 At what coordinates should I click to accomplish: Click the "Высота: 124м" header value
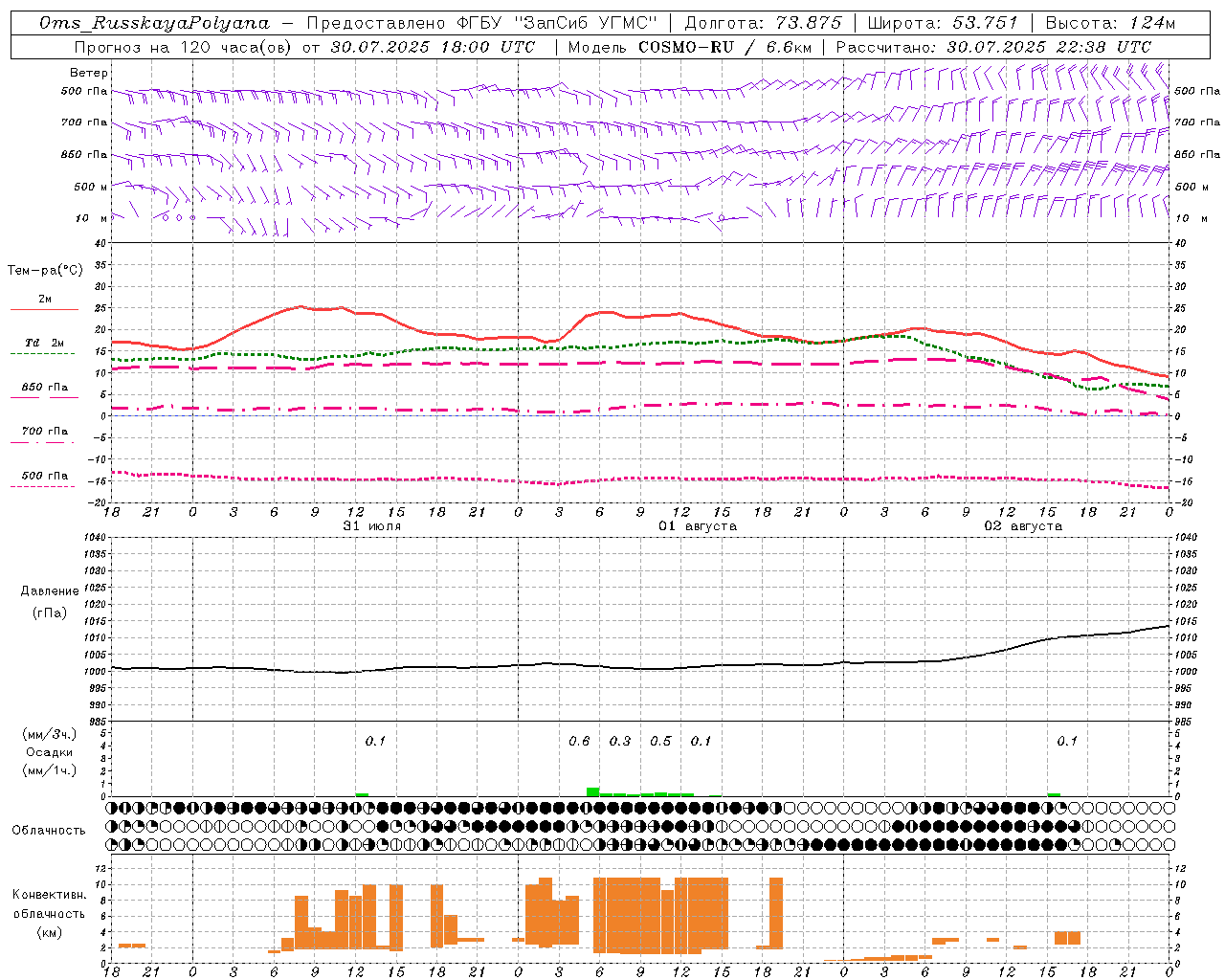pos(1110,23)
